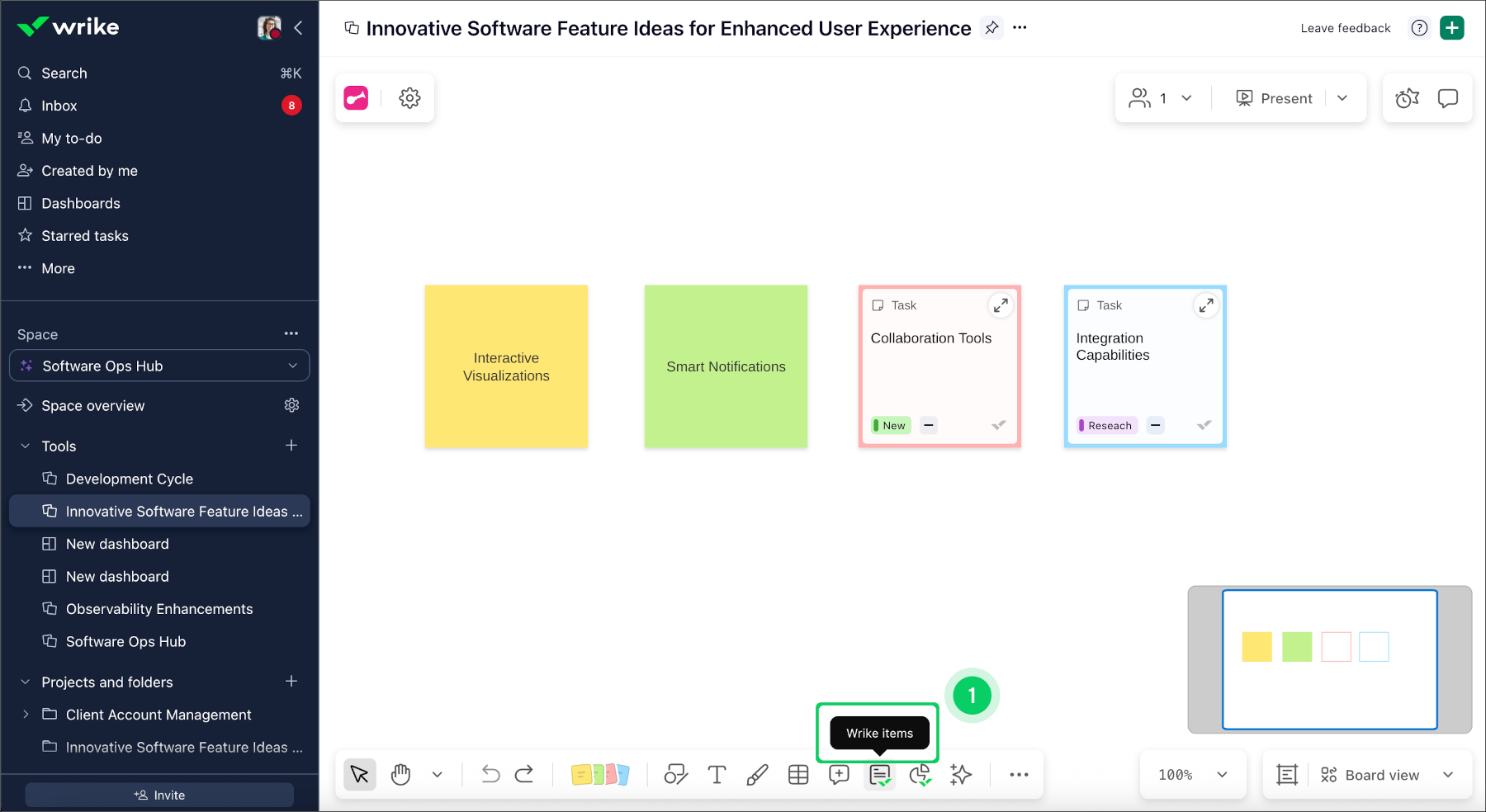Viewport: 1486px width, 812px height.
Task: Select the yellow Interactive Visualizations sticky note
Action: click(506, 366)
